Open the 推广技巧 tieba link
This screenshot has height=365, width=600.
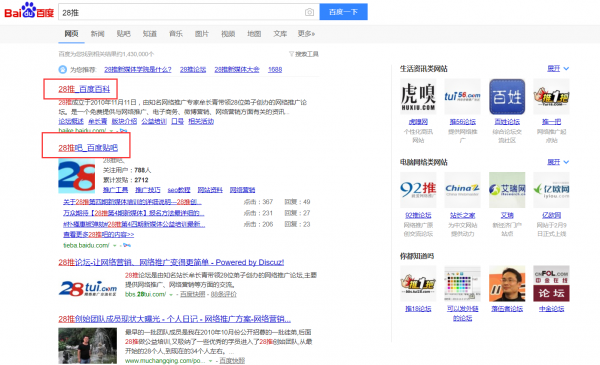148,190
